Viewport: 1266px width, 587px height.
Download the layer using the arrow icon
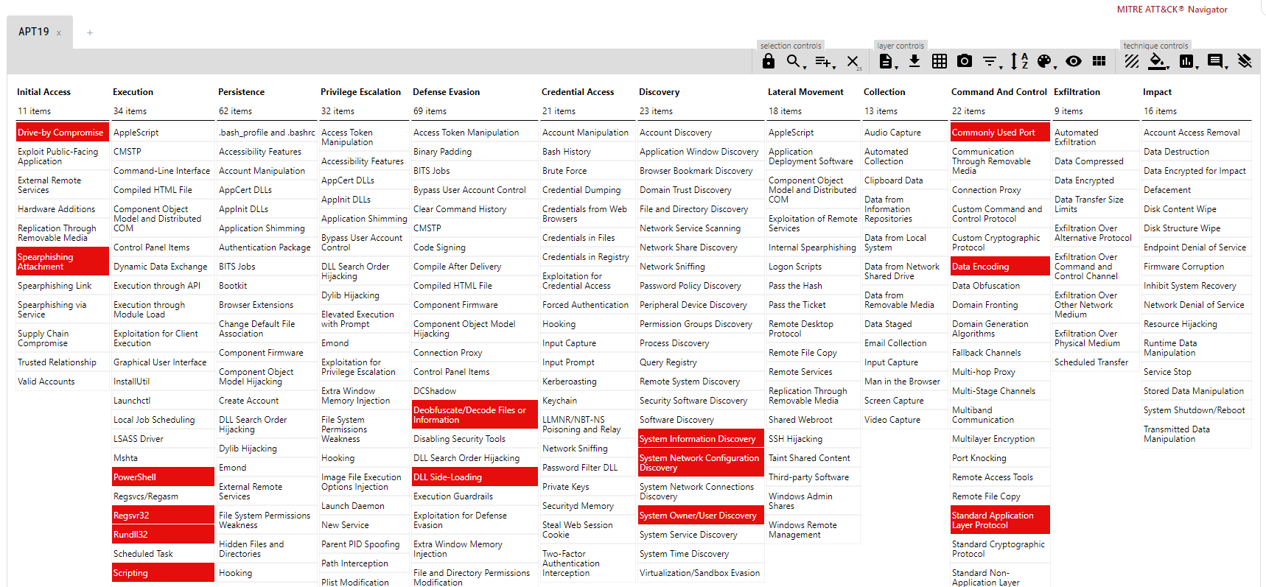pyautogui.click(x=914, y=62)
